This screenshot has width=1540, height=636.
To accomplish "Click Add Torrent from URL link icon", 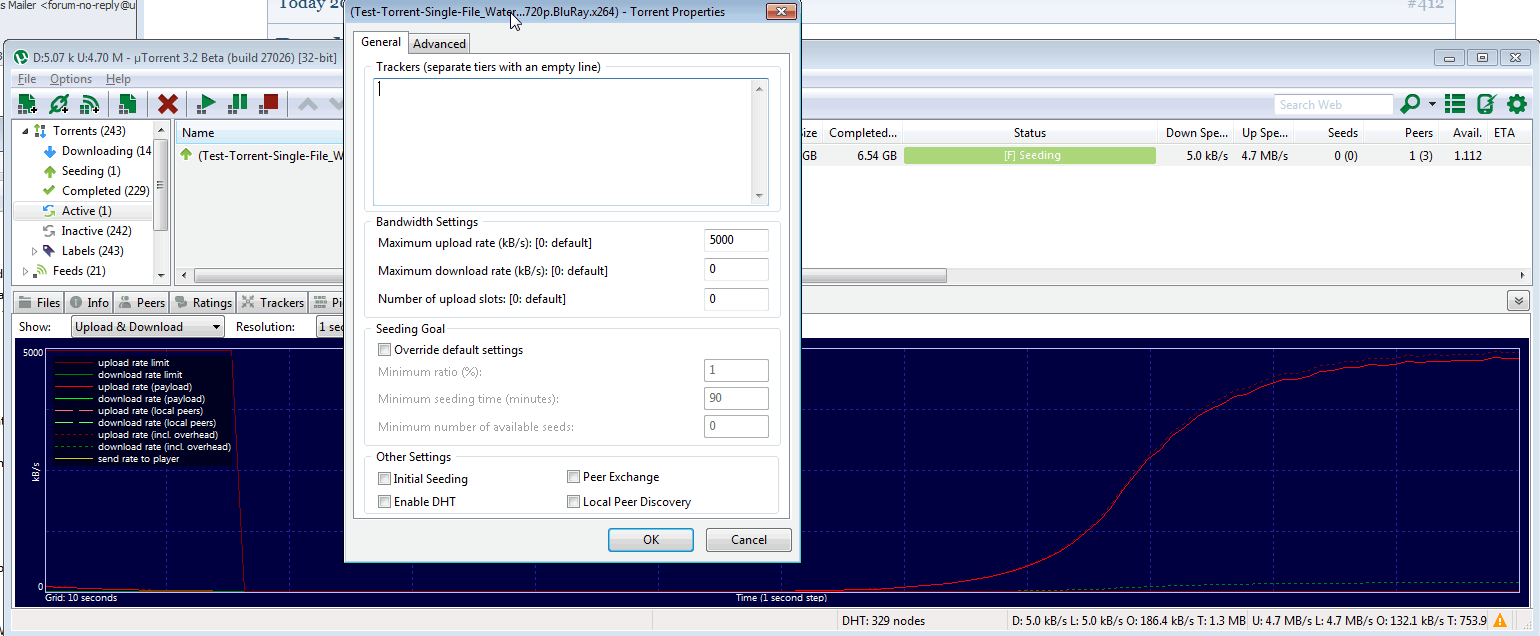I will click(59, 103).
